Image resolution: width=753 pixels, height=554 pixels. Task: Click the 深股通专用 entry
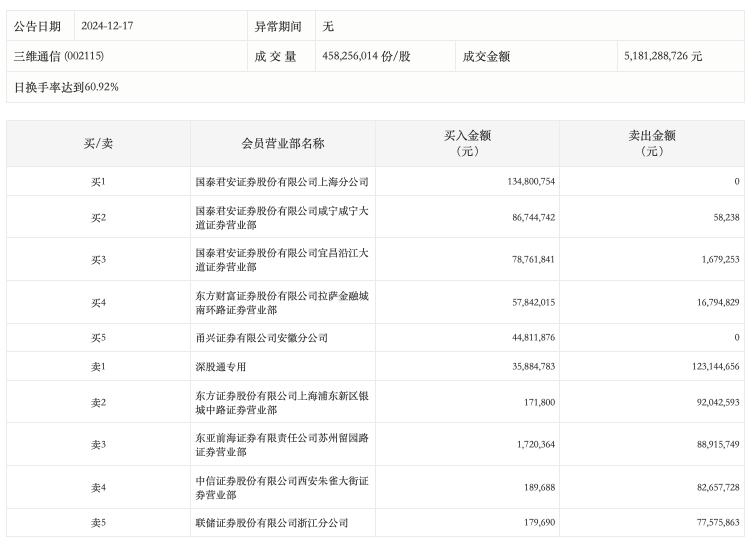click(220, 367)
